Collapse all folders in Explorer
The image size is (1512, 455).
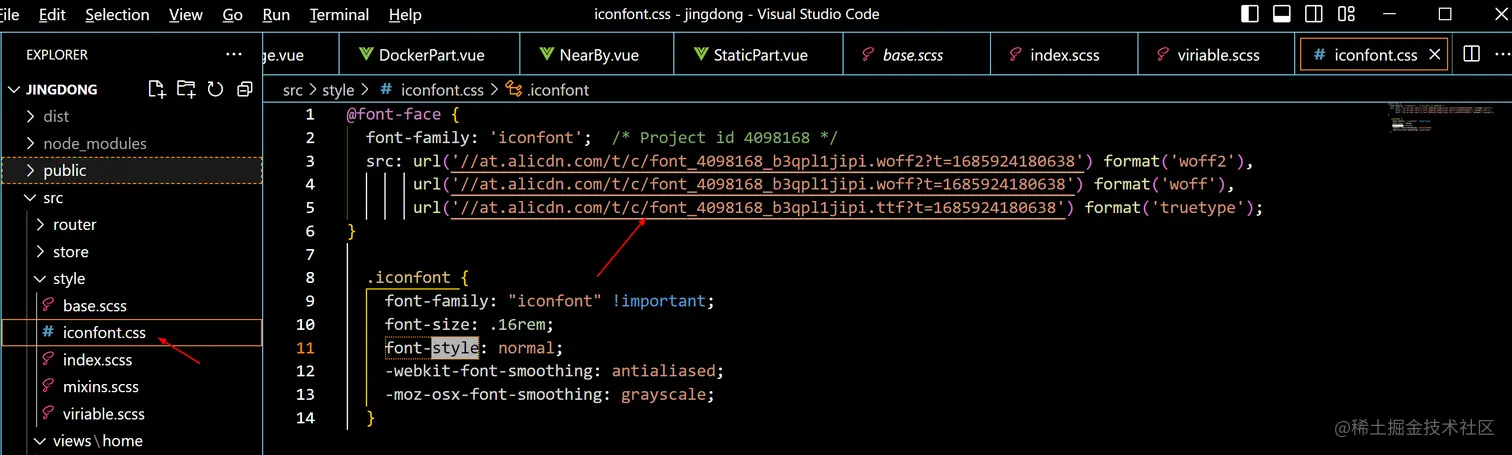click(x=244, y=89)
